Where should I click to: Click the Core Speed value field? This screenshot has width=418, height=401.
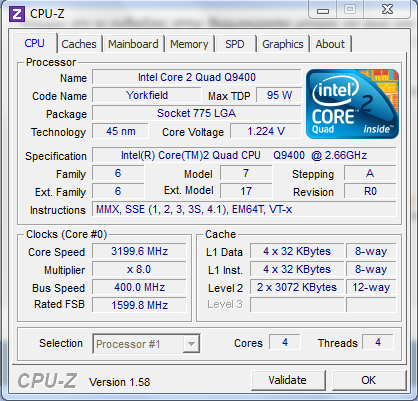tap(139, 251)
